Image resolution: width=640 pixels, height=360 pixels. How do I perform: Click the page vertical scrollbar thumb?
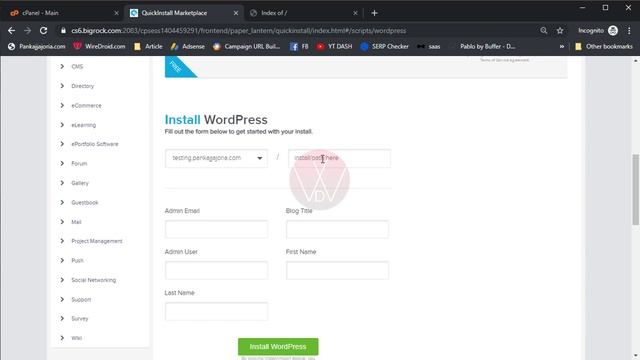coord(636,189)
